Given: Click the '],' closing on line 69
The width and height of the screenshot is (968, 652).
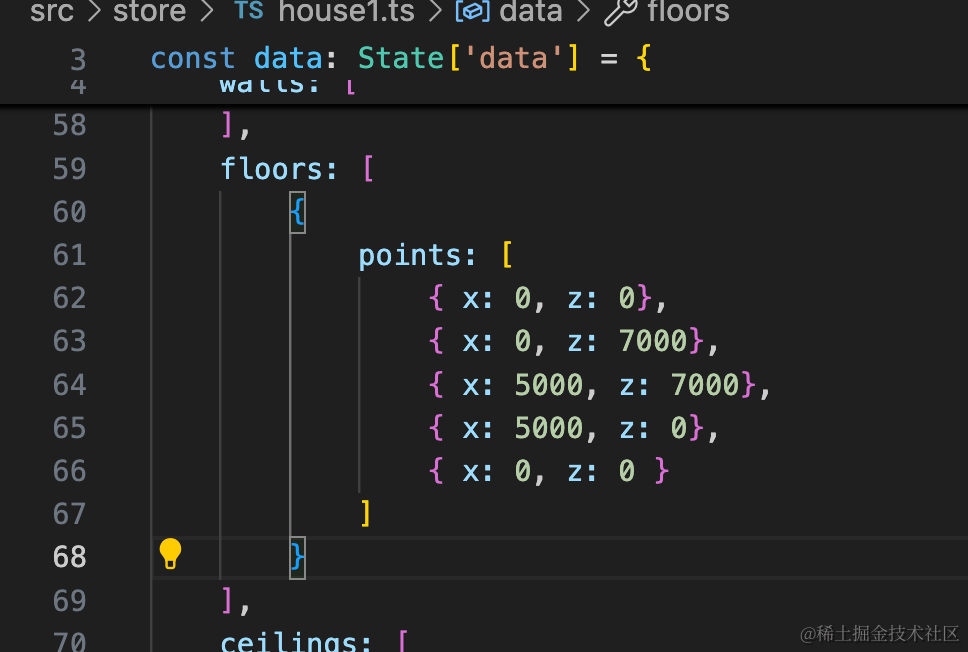Looking at the screenshot, I should (236, 601).
